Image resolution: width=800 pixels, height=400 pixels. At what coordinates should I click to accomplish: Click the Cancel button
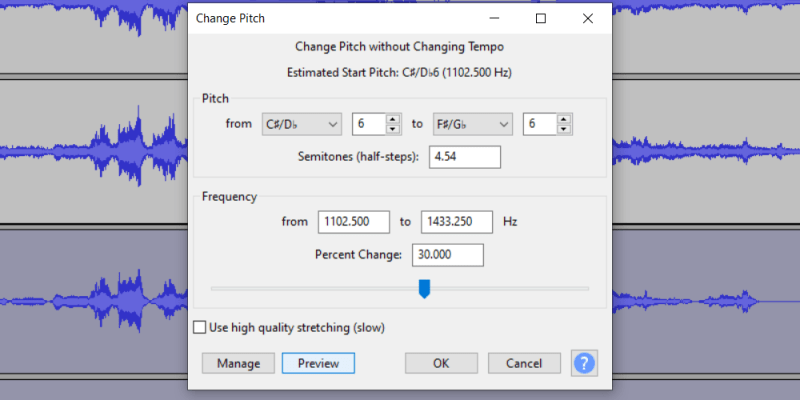pos(524,363)
